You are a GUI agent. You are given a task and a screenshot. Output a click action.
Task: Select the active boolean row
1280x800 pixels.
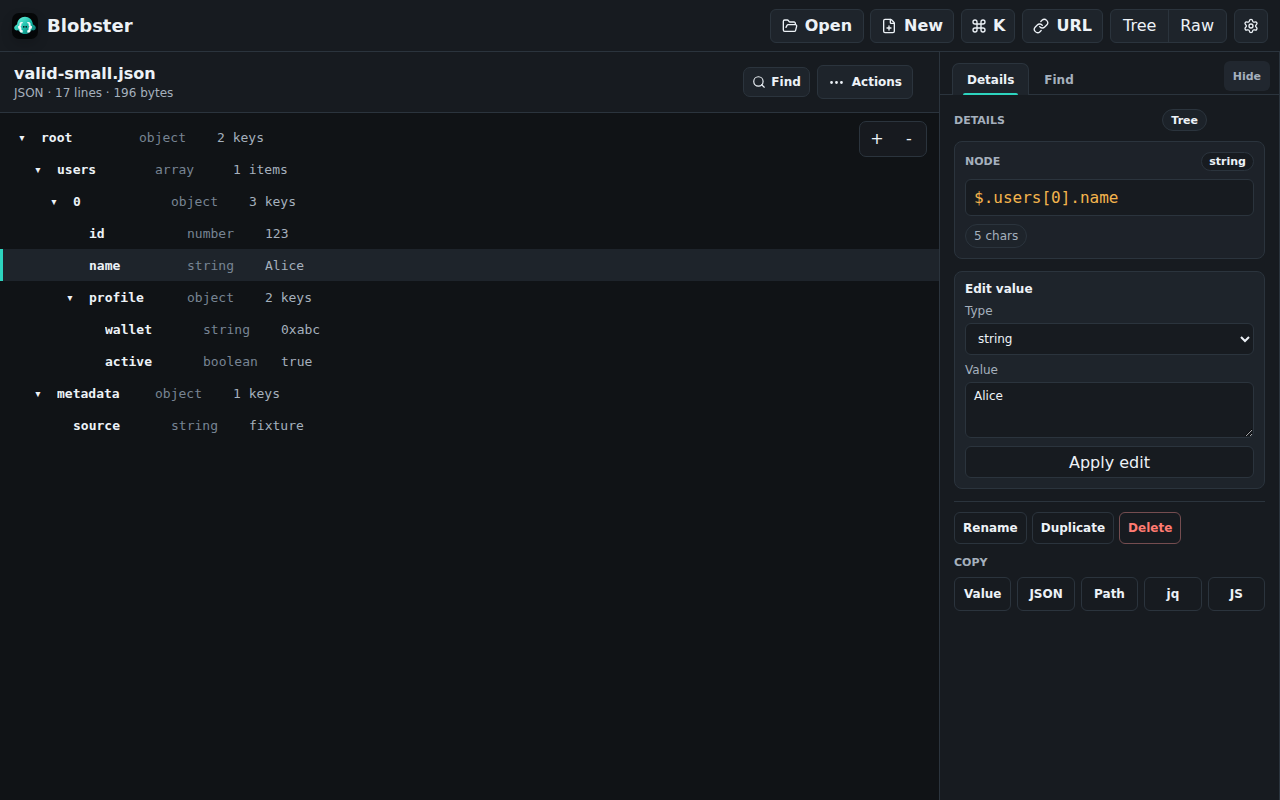[x=470, y=361]
